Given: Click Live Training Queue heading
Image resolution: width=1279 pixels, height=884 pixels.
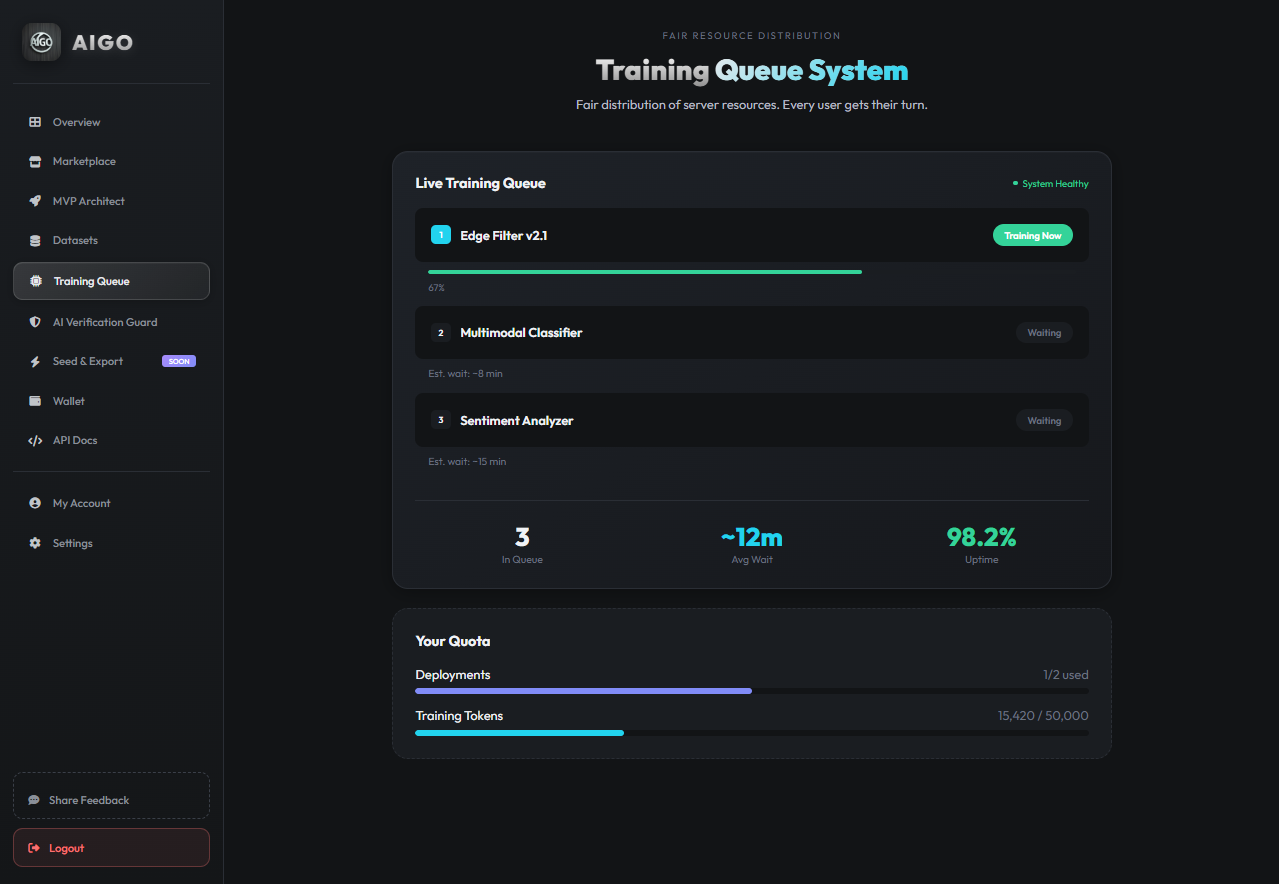Looking at the screenshot, I should click(481, 183).
